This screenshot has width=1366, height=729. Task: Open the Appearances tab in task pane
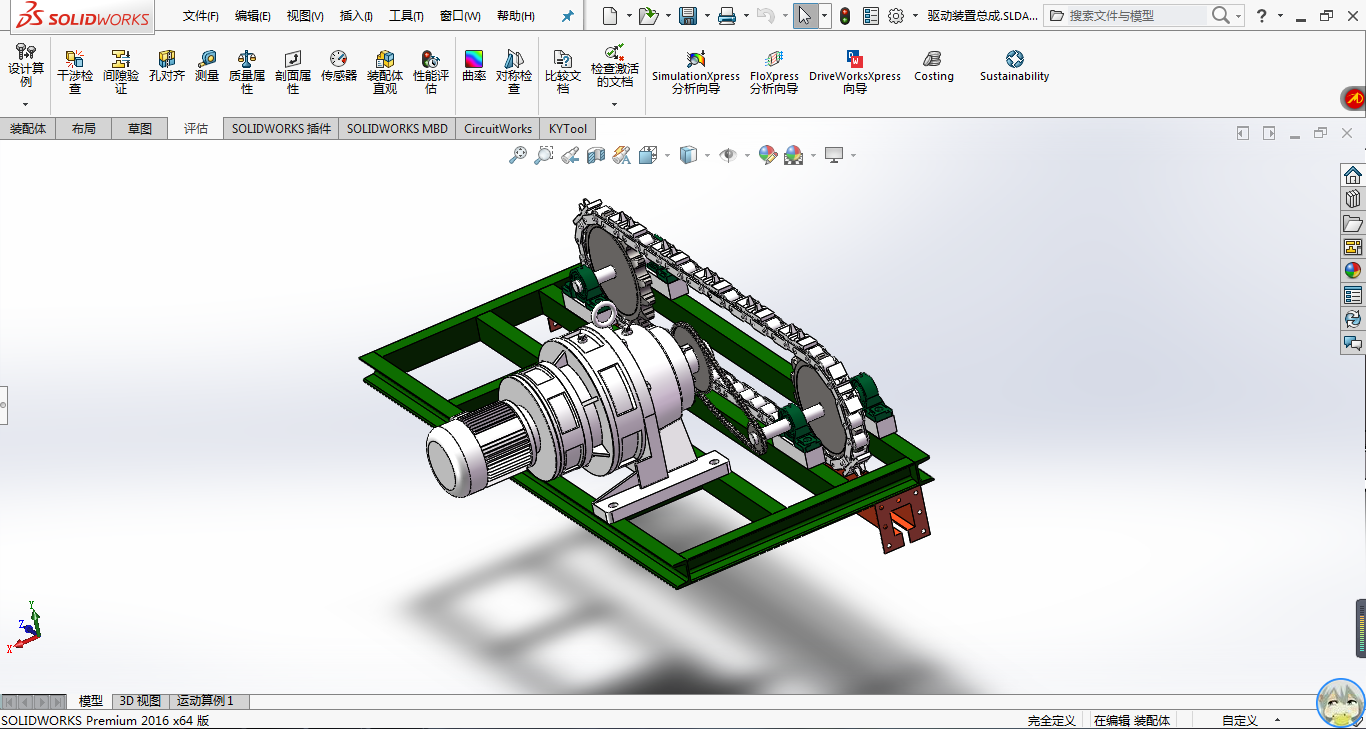[x=1353, y=271]
